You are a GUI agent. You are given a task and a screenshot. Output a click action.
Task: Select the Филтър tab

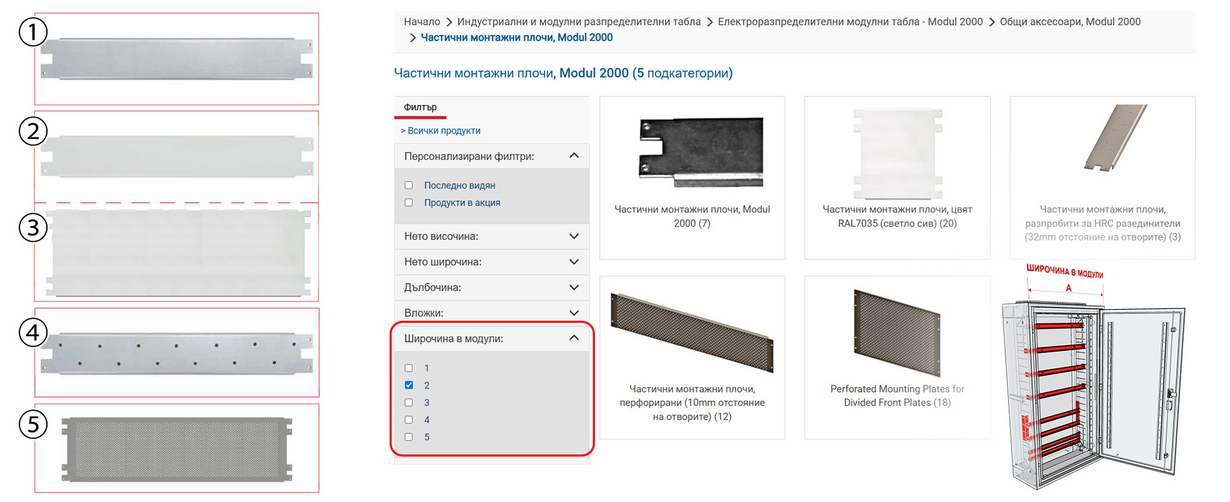tap(420, 107)
